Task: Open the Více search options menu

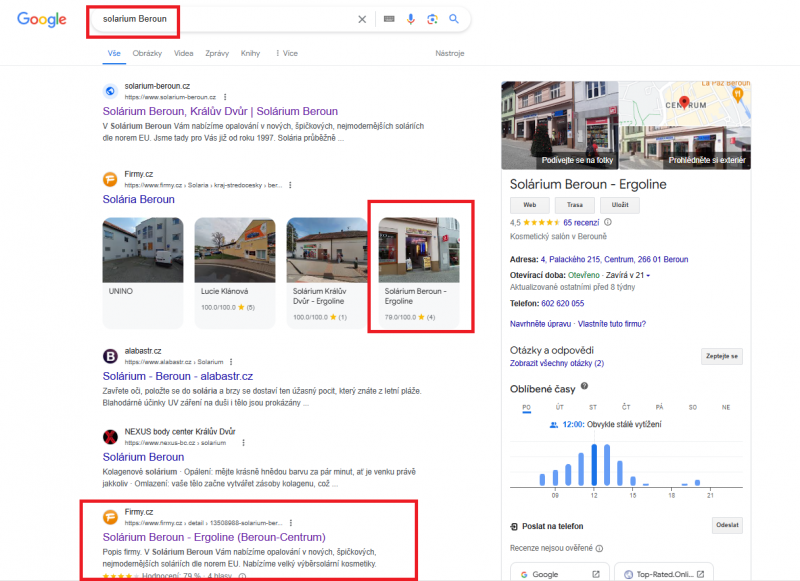Action: (x=287, y=53)
